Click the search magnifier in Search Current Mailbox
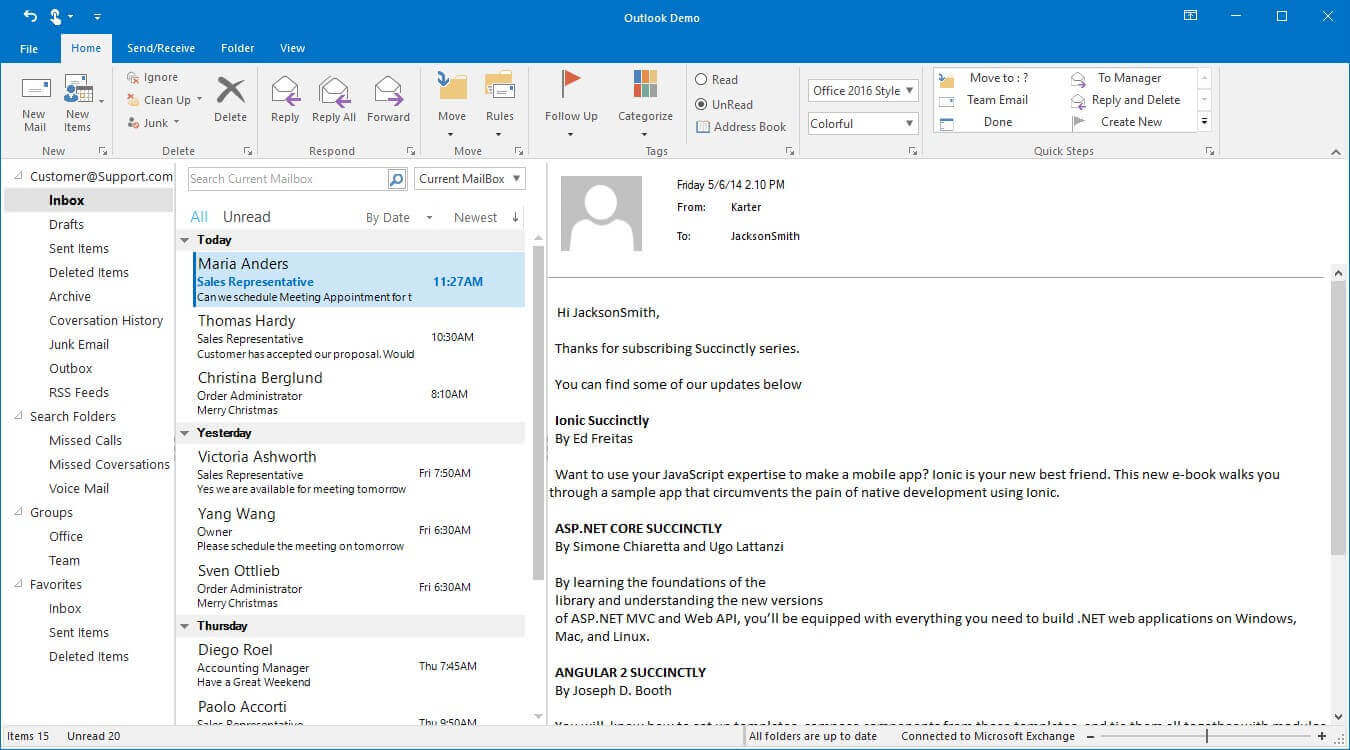The height and width of the screenshot is (750, 1350). point(395,178)
